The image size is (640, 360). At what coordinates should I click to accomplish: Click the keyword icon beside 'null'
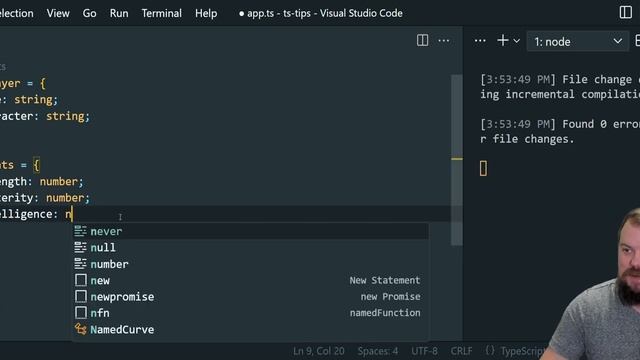pyautogui.click(x=80, y=247)
